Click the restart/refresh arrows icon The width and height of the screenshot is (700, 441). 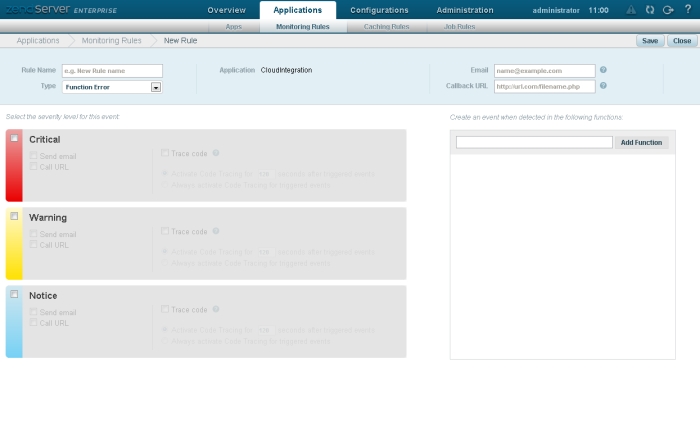(649, 10)
